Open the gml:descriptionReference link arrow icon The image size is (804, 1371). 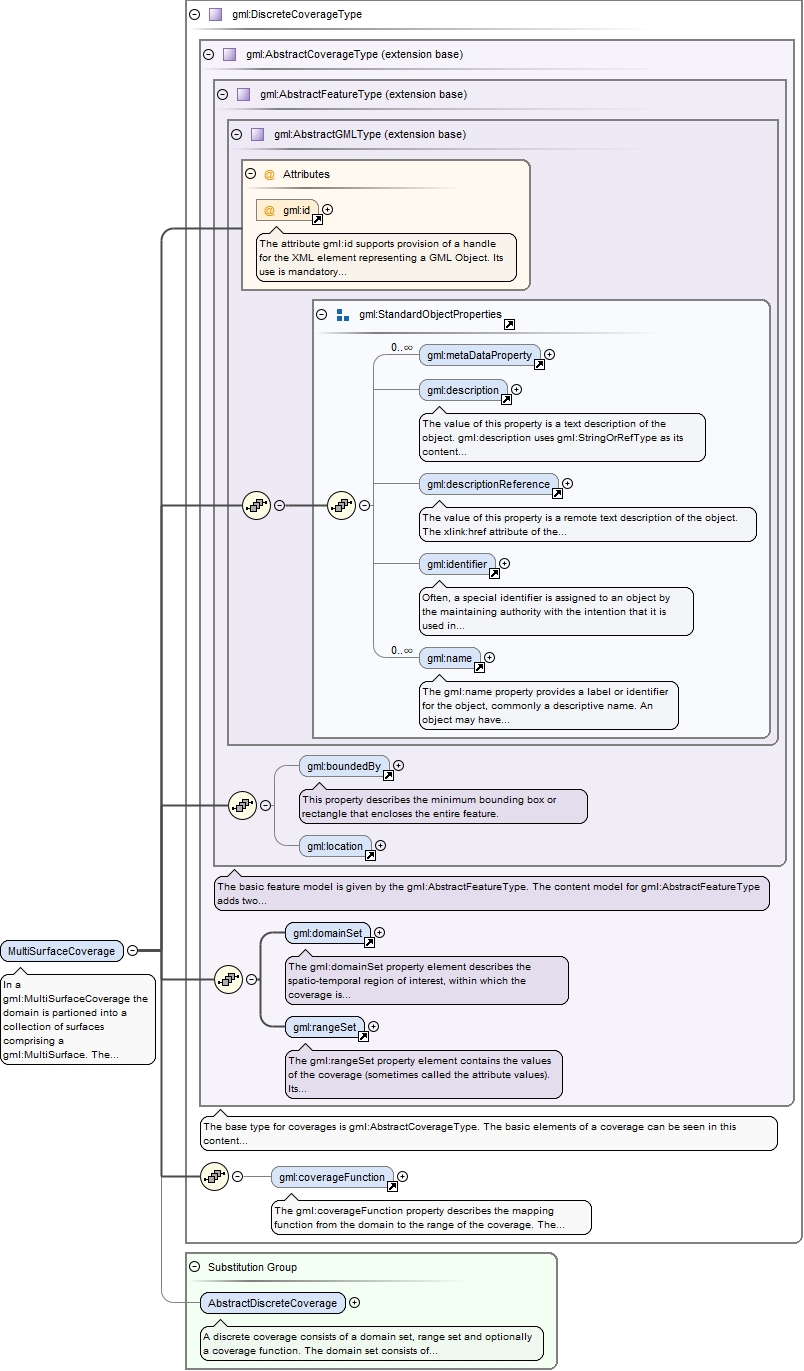click(x=557, y=493)
